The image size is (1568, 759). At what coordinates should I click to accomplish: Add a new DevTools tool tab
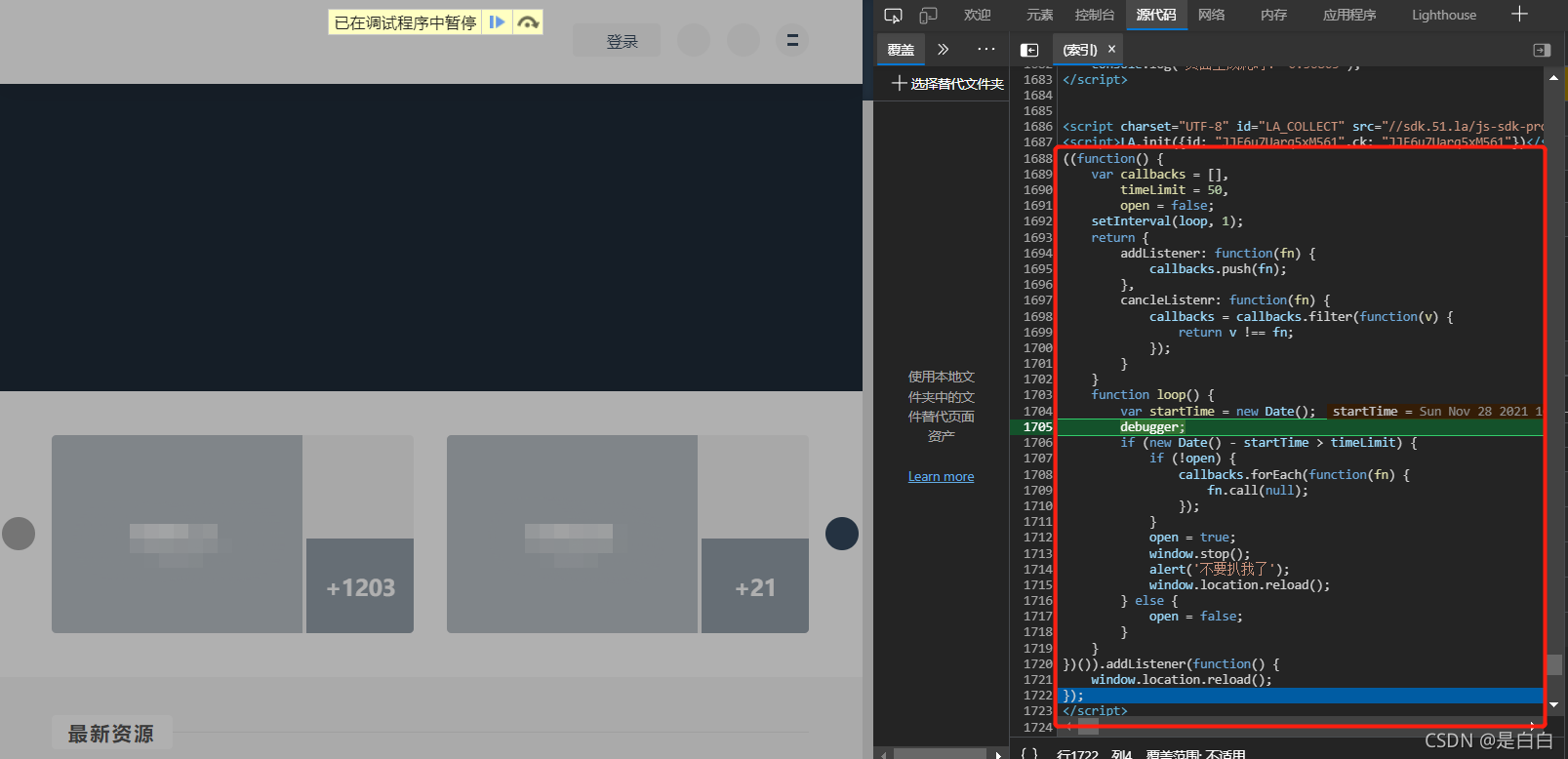(x=1519, y=14)
